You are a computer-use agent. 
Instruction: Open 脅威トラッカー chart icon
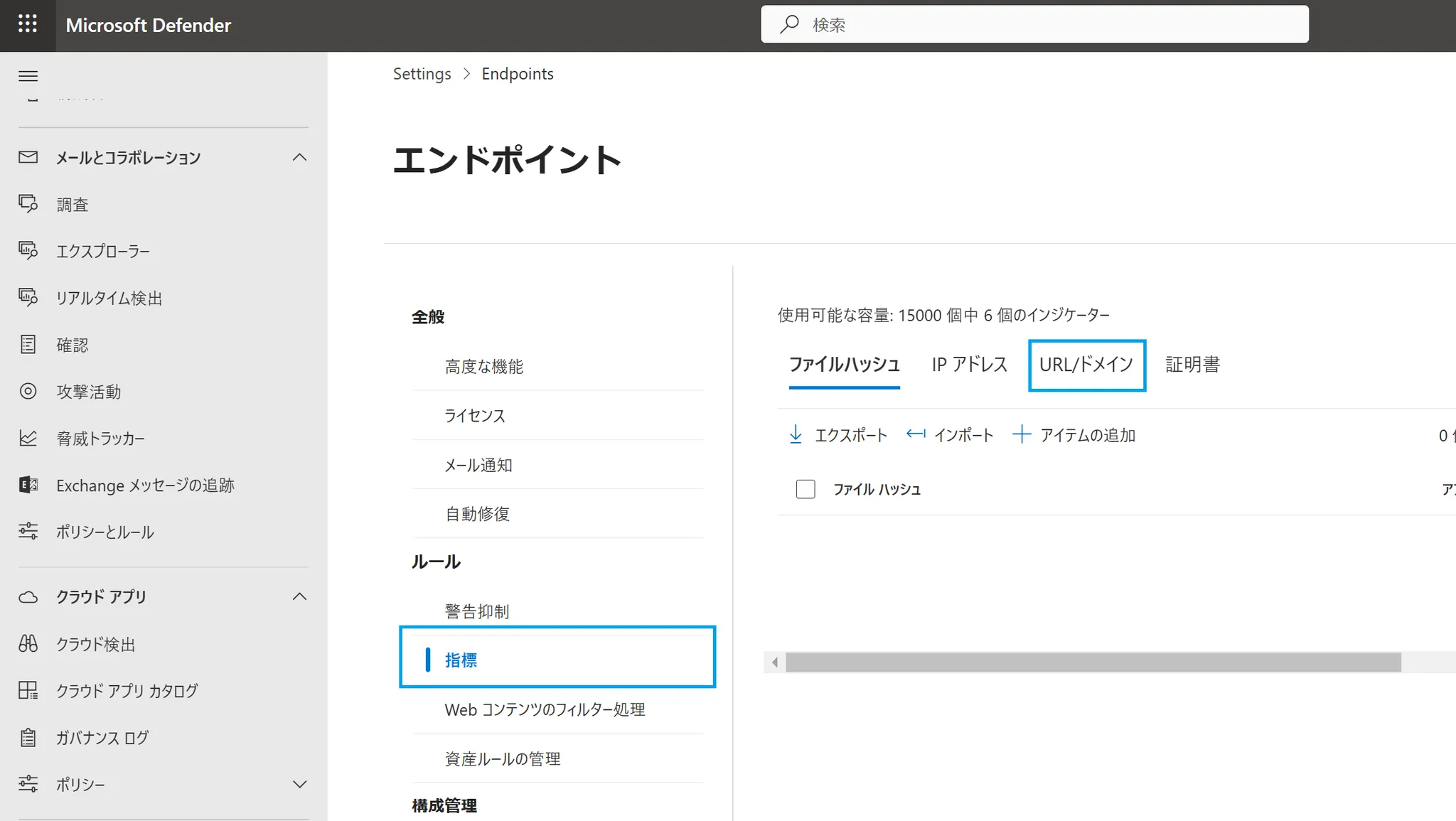point(28,439)
